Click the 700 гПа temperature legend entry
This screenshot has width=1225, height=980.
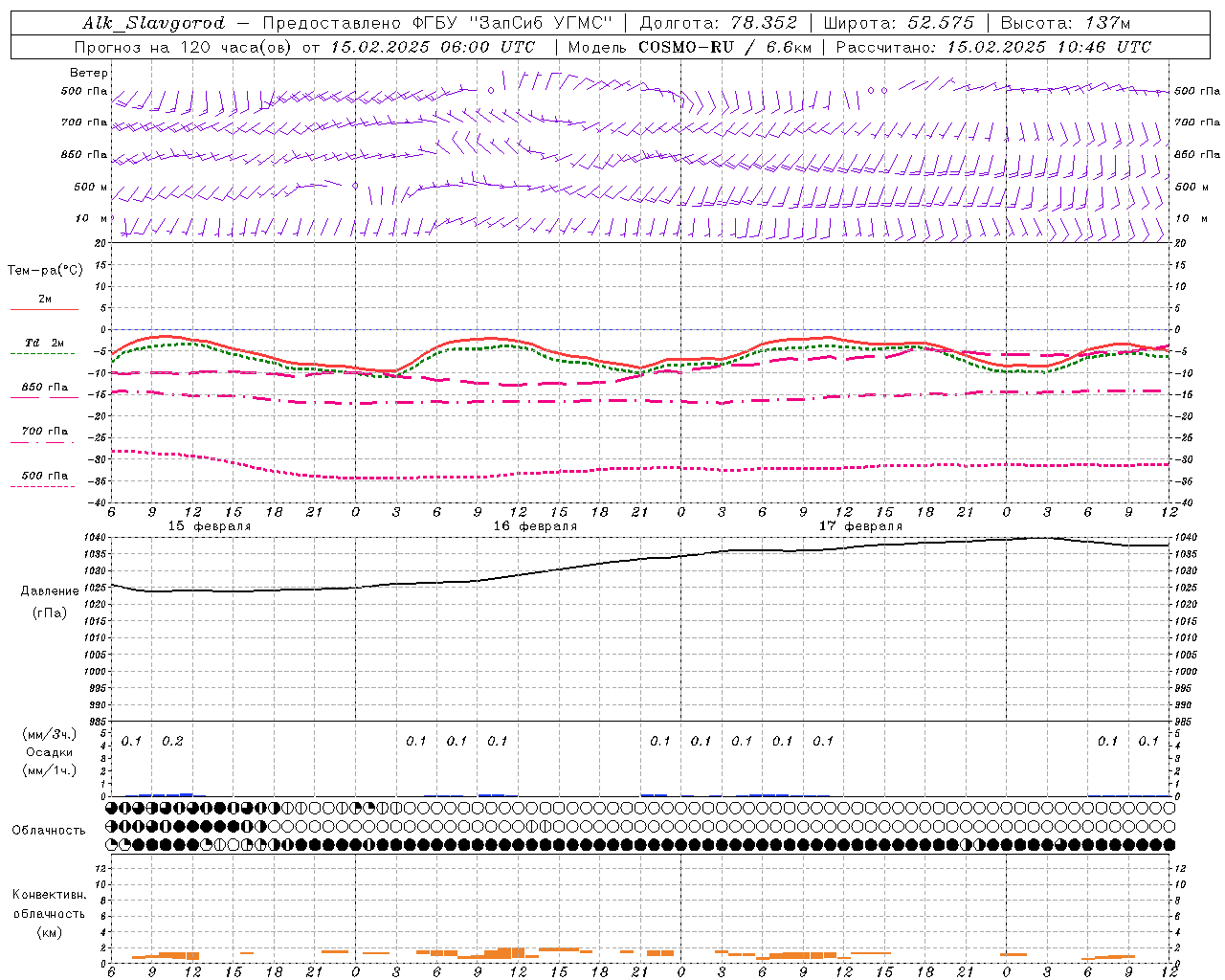pyautogui.click(x=45, y=432)
